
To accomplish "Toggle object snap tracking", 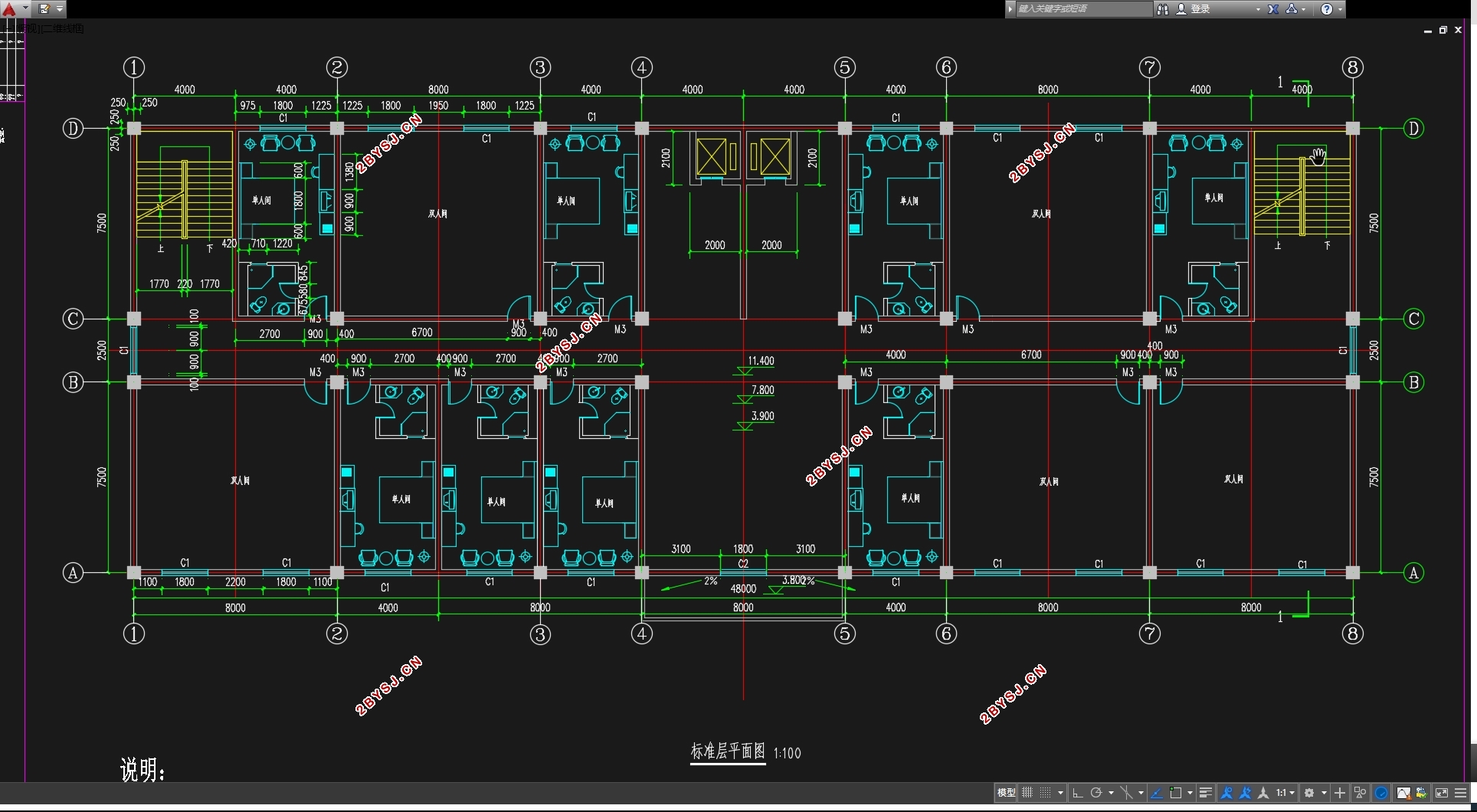I will click(1157, 793).
